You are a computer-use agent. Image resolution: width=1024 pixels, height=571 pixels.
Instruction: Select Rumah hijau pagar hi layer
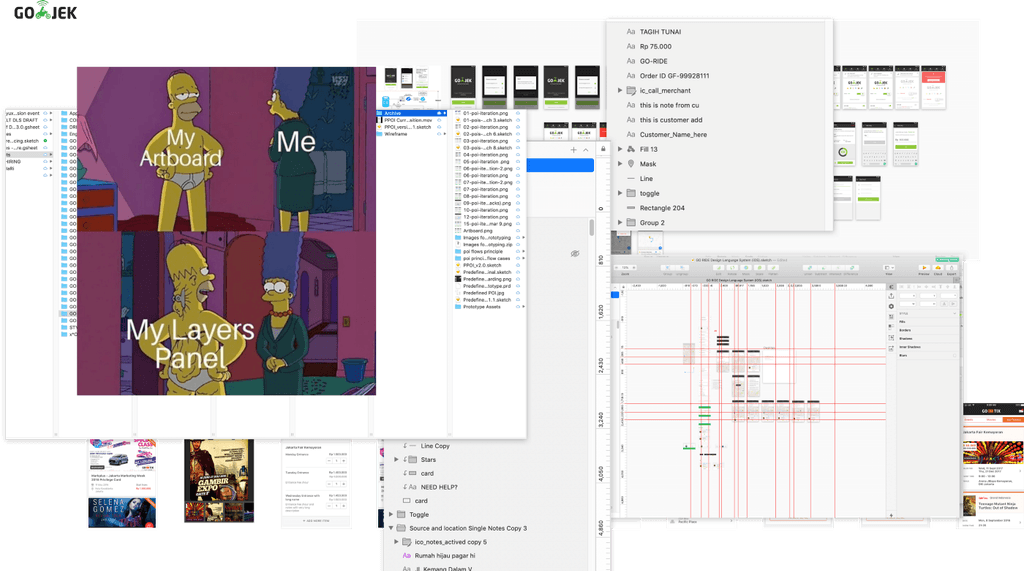445,556
